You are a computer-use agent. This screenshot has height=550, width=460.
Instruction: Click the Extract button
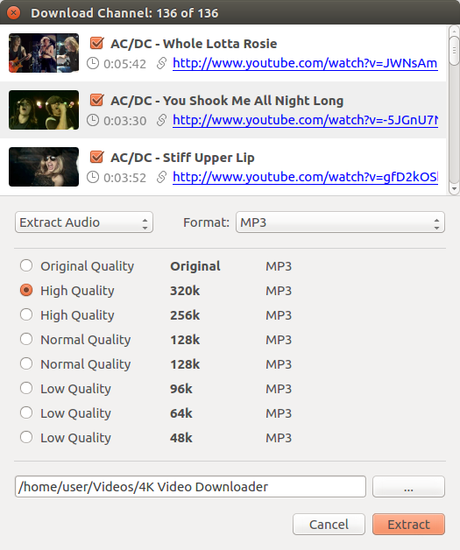pos(408,524)
